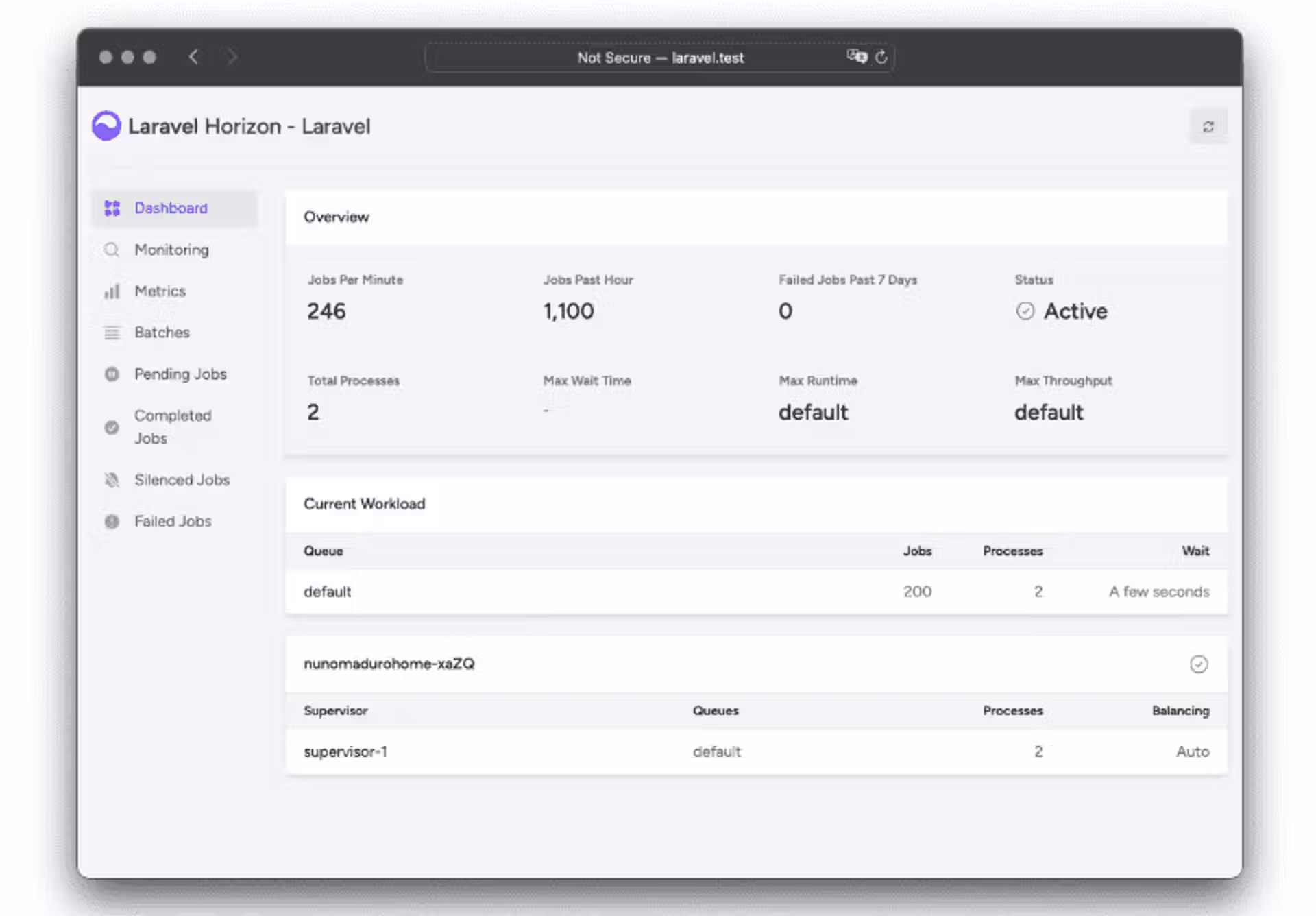
Task: Click the Silenced Jobs muted bell icon
Action: (112, 480)
